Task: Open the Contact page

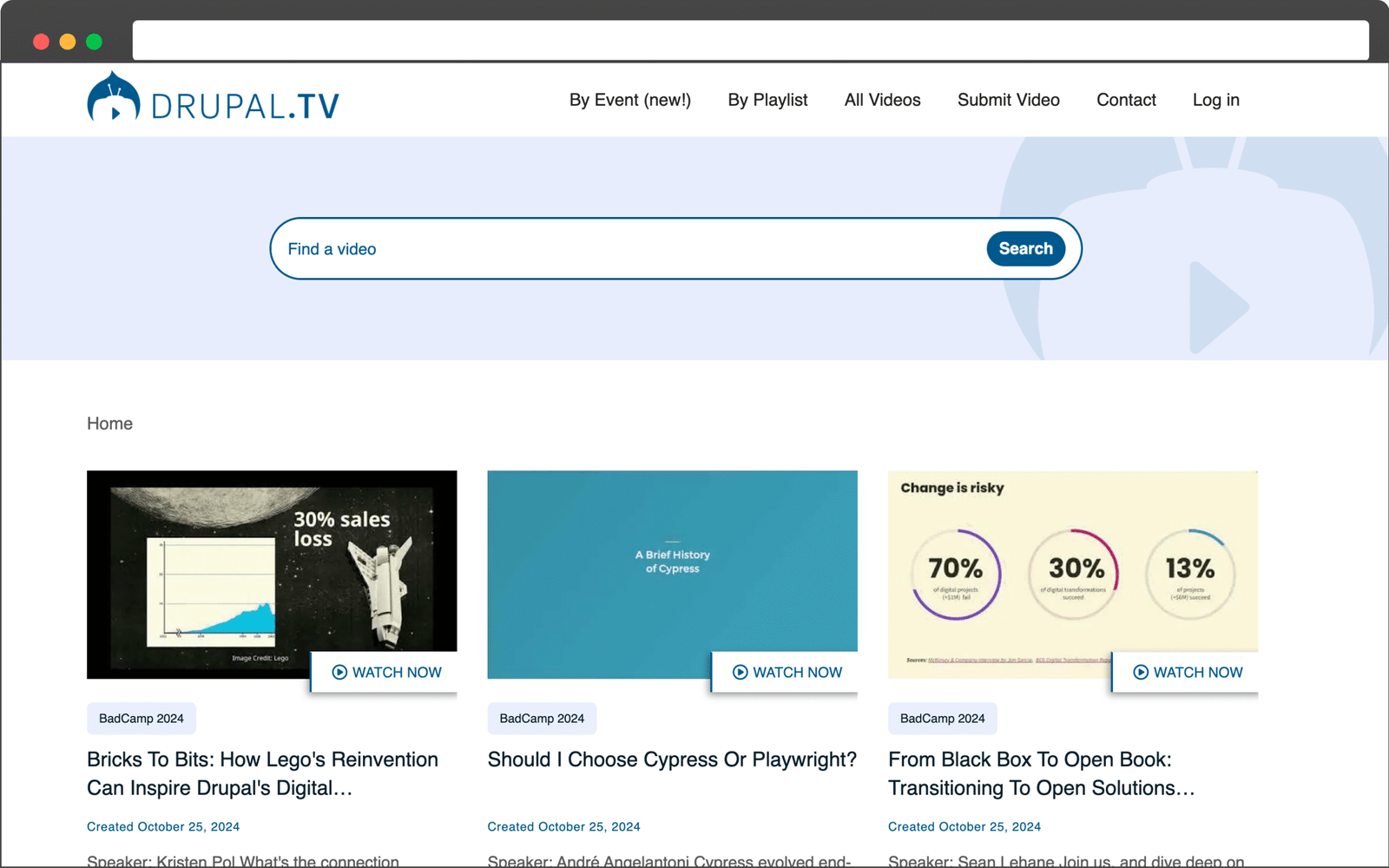Action: tap(1126, 100)
